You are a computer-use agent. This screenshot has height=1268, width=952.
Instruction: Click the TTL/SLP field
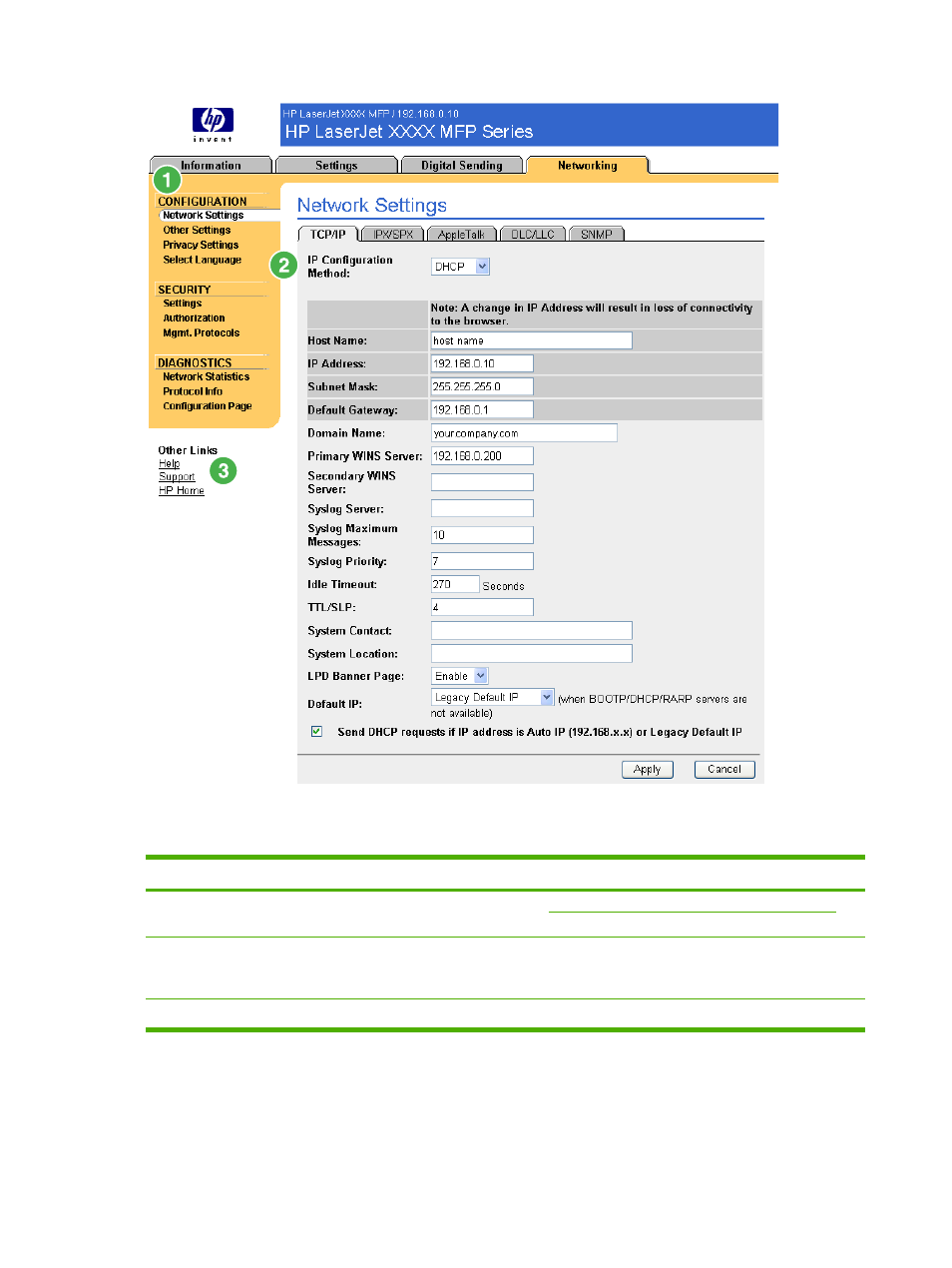coord(482,608)
